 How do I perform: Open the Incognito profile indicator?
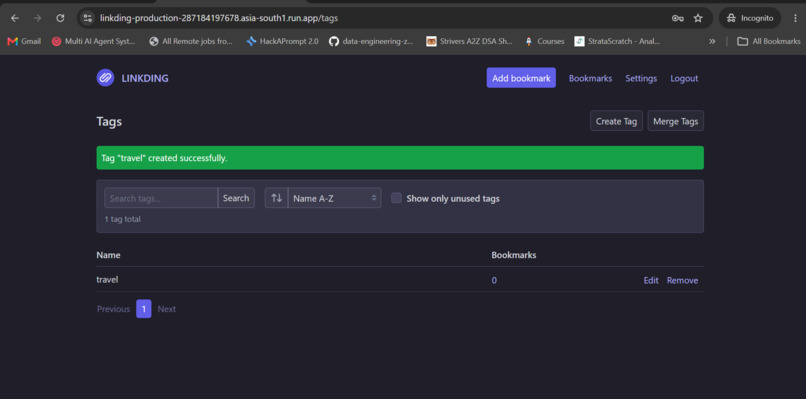pos(750,18)
